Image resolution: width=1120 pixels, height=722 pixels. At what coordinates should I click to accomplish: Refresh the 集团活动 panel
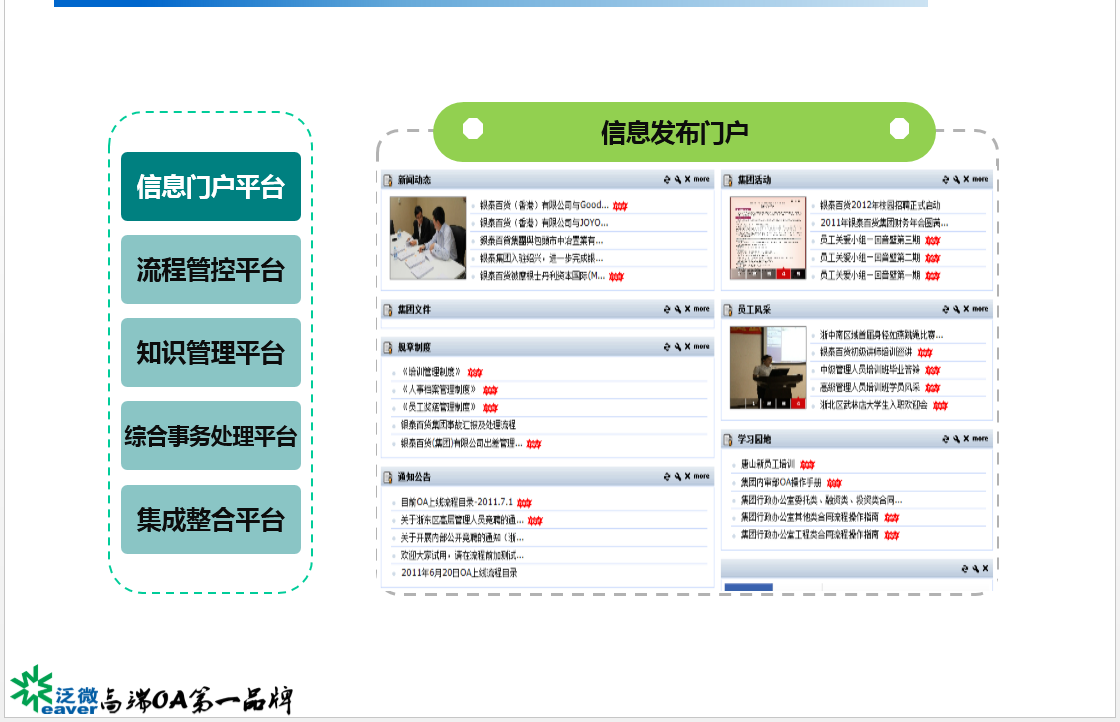click(x=946, y=179)
